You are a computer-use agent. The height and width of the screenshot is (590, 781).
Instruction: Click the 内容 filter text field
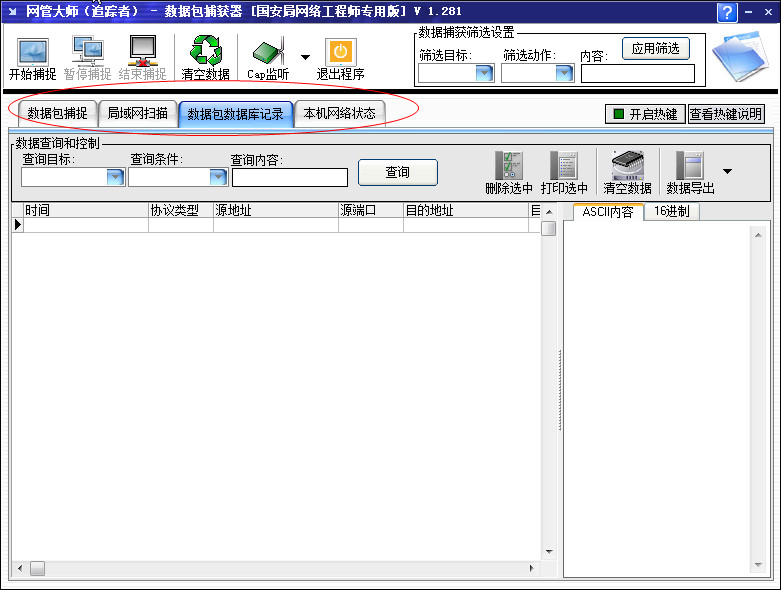[638, 74]
